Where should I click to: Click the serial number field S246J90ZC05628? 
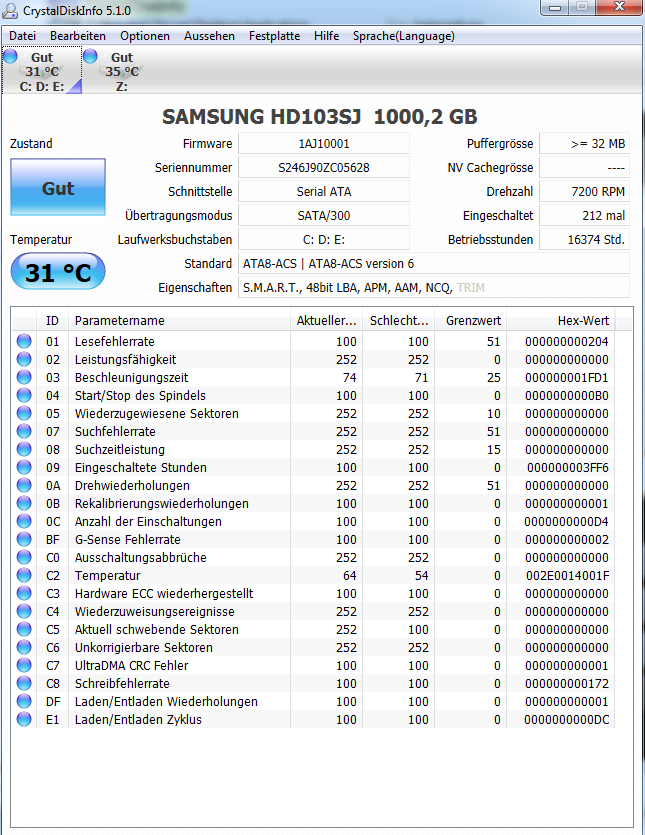click(324, 168)
